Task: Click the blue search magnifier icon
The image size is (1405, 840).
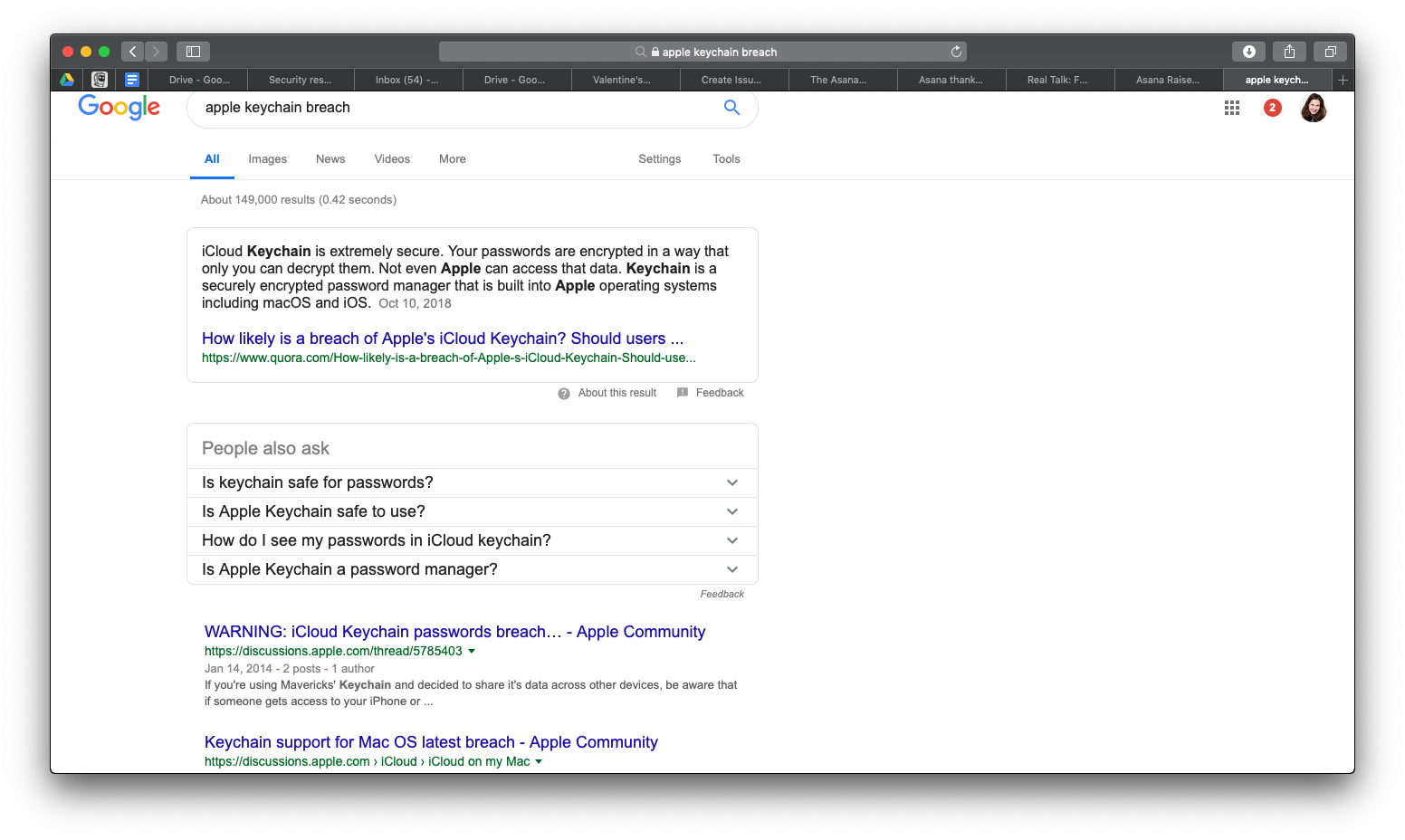Action: (731, 108)
